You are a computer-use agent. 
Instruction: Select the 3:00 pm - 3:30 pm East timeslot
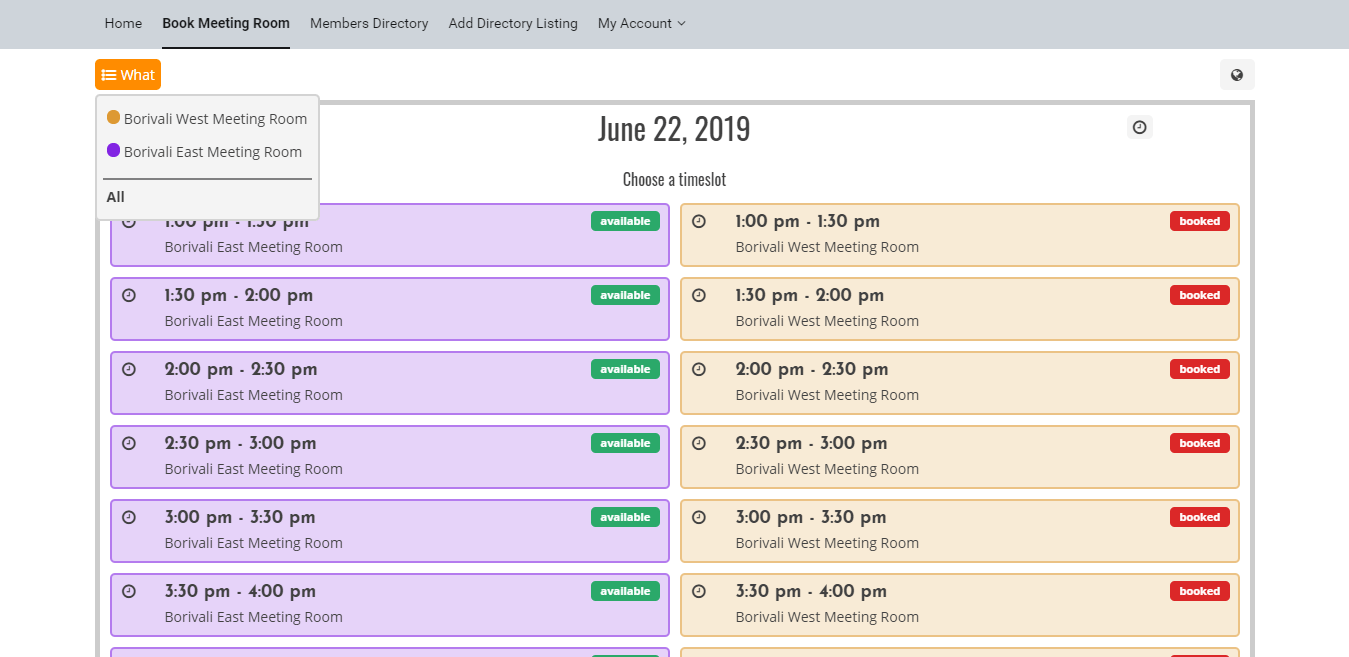(x=389, y=530)
